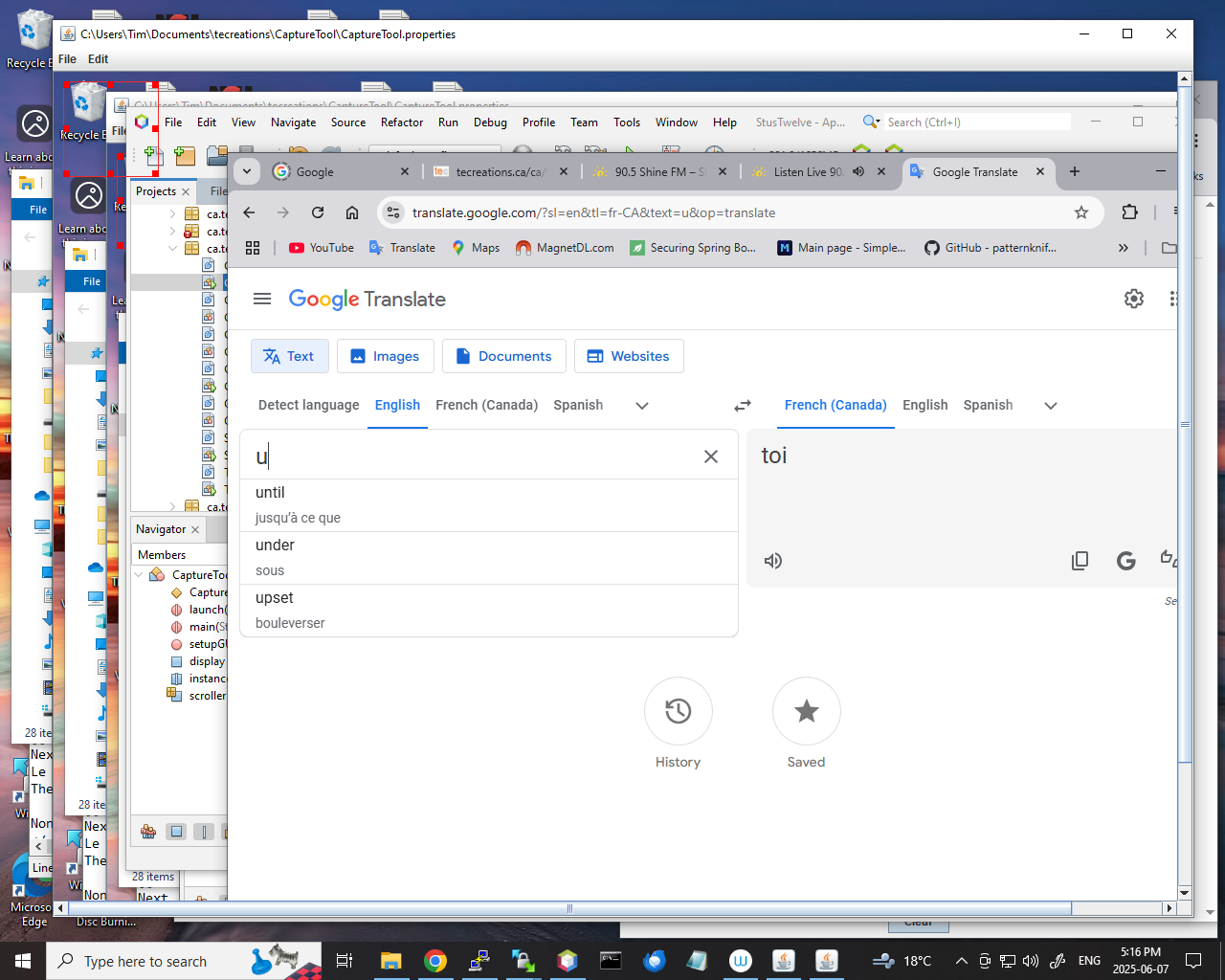Open translation History
Viewport: 1225px width, 980px height.
tap(679, 711)
